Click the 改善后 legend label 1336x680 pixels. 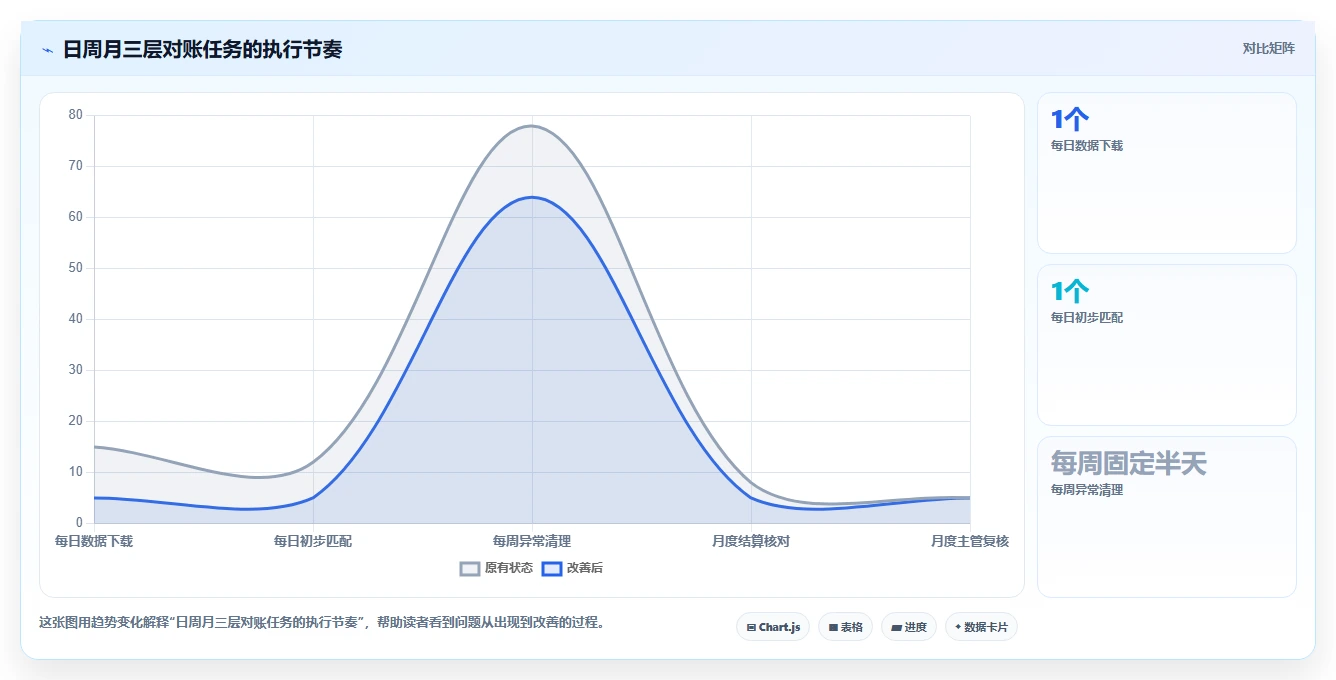tap(585, 568)
